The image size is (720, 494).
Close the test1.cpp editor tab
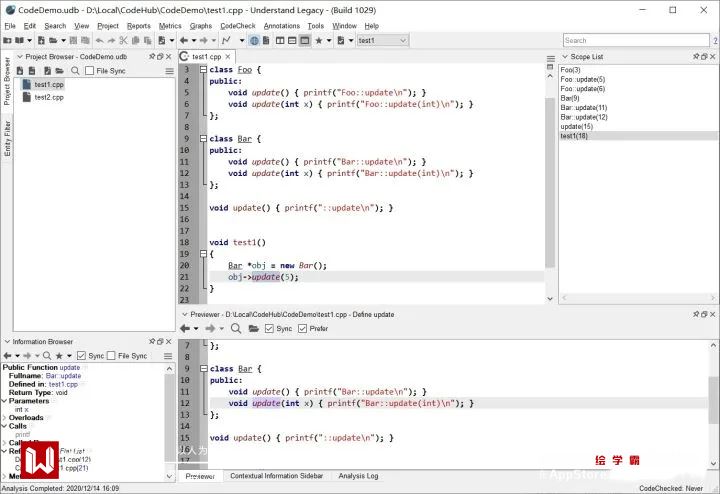[228, 56]
